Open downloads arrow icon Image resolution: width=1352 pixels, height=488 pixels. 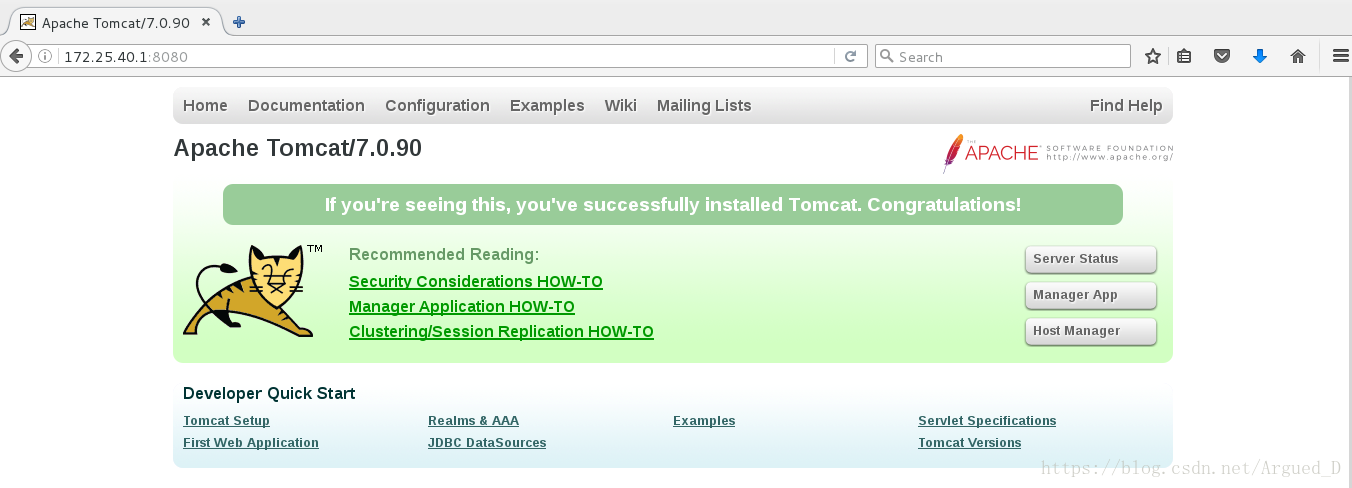click(x=1260, y=57)
